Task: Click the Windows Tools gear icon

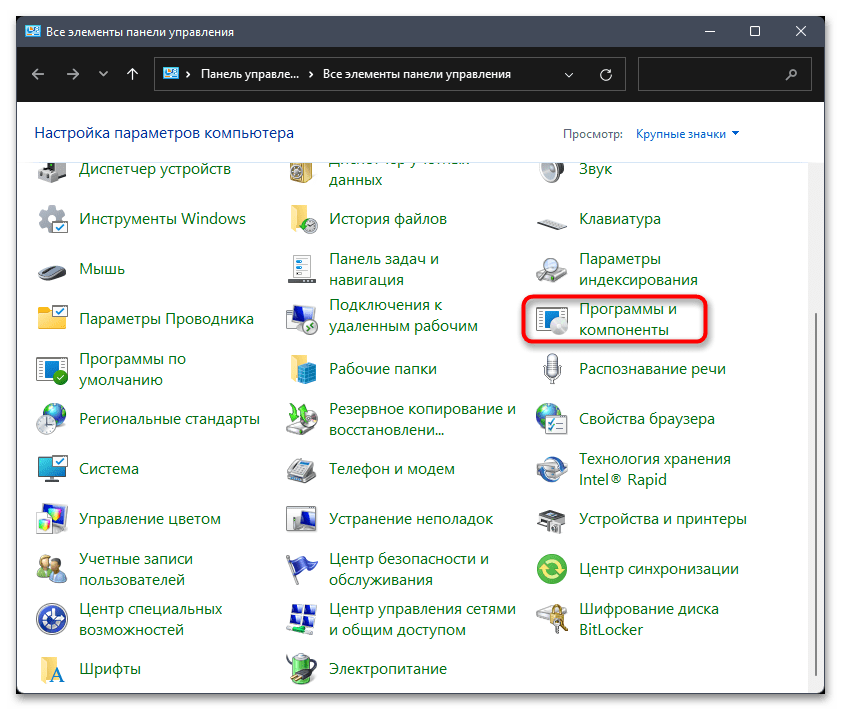Action: [x=52, y=219]
